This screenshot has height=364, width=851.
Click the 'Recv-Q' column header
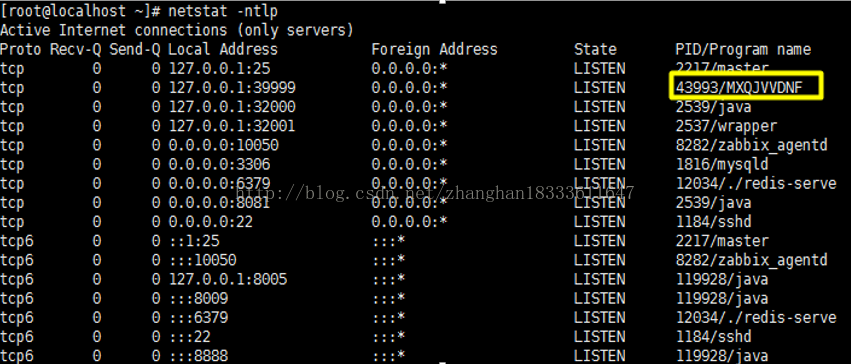tap(75, 49)
